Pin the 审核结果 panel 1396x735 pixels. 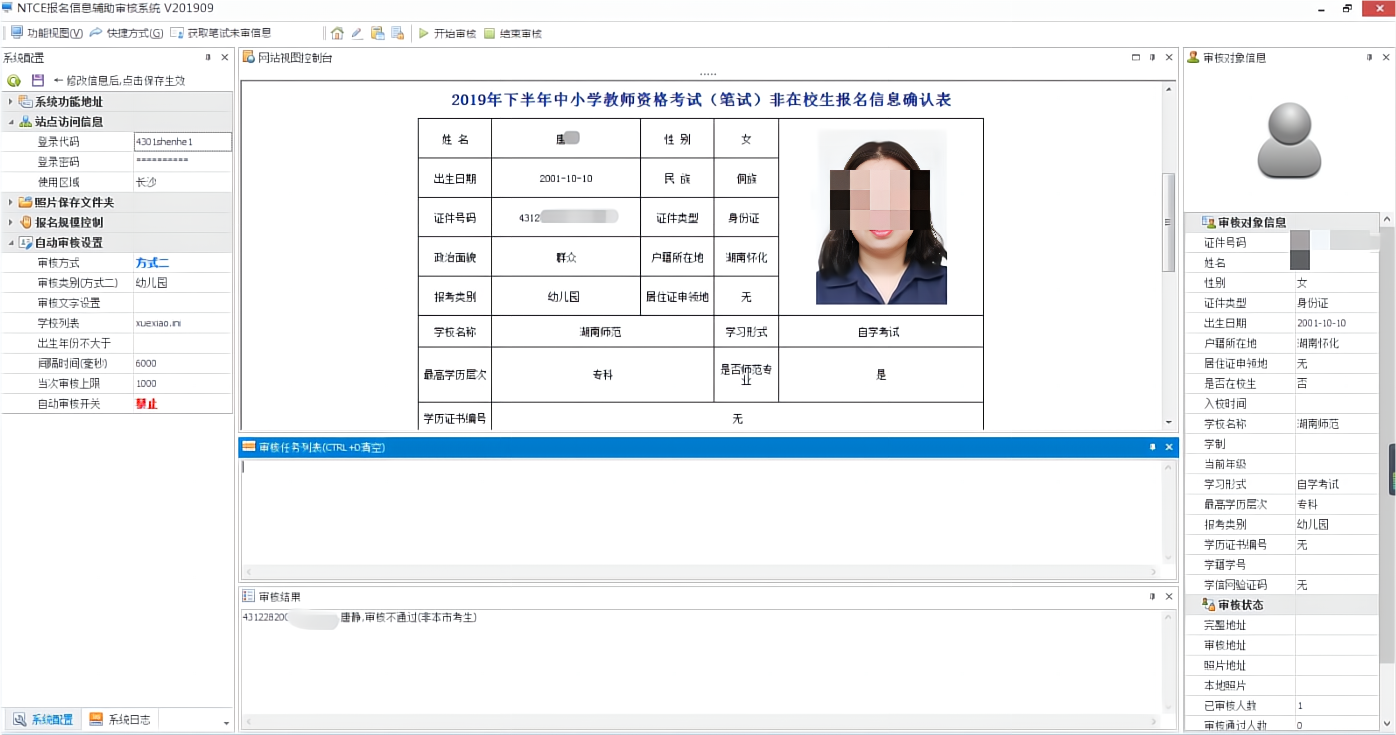[x=1152, y=596]
